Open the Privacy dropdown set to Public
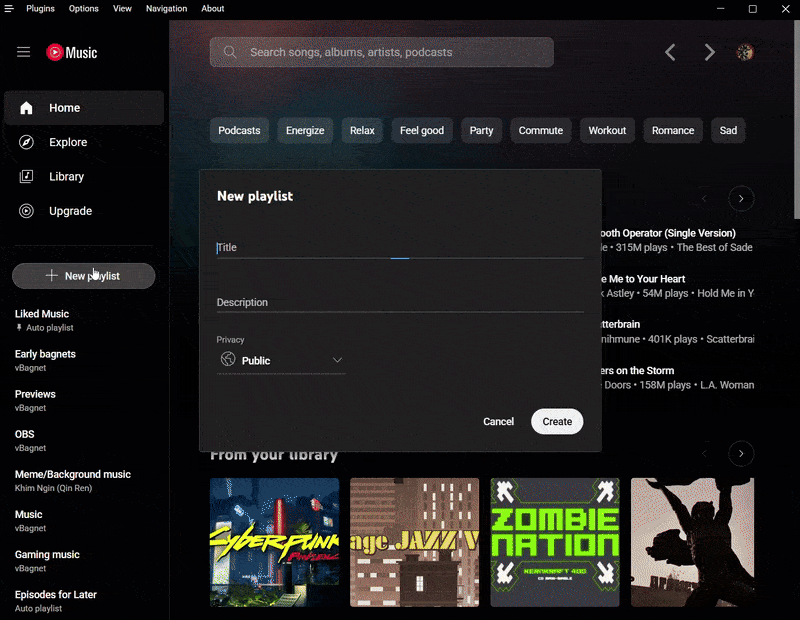The image size is (800, 620). (x=281, y=360)
